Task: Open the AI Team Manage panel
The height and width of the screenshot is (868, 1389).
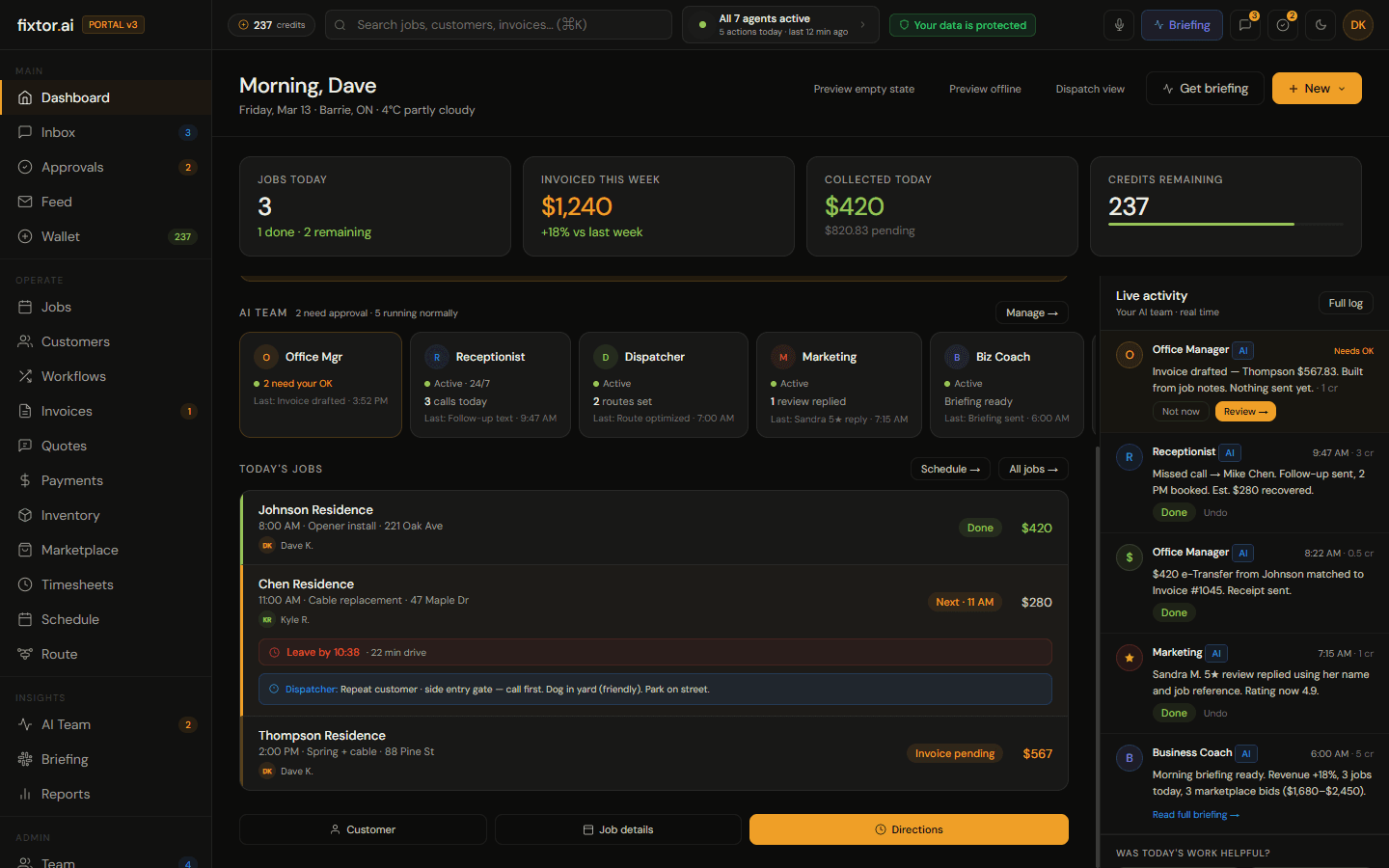Action: pos(1031,312)
